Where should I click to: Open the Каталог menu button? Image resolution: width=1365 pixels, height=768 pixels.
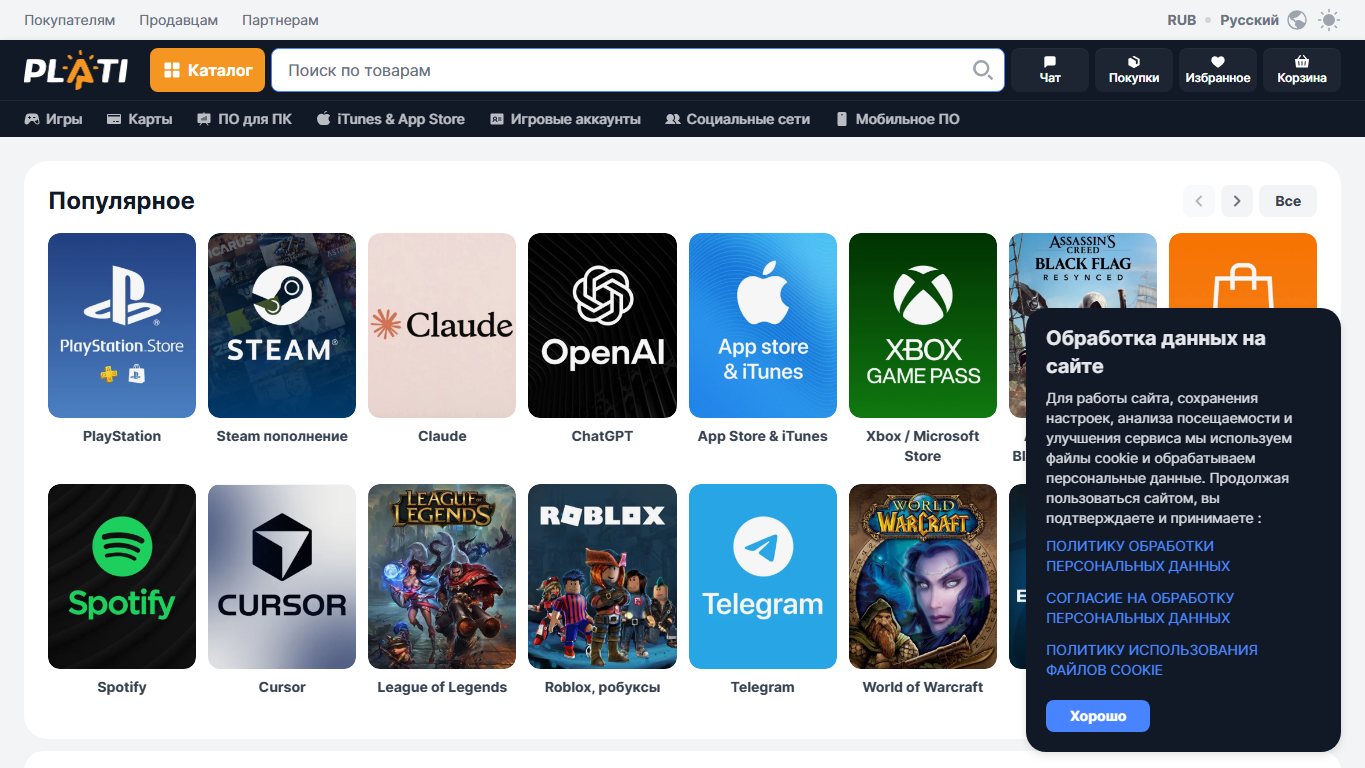point(208,70)
